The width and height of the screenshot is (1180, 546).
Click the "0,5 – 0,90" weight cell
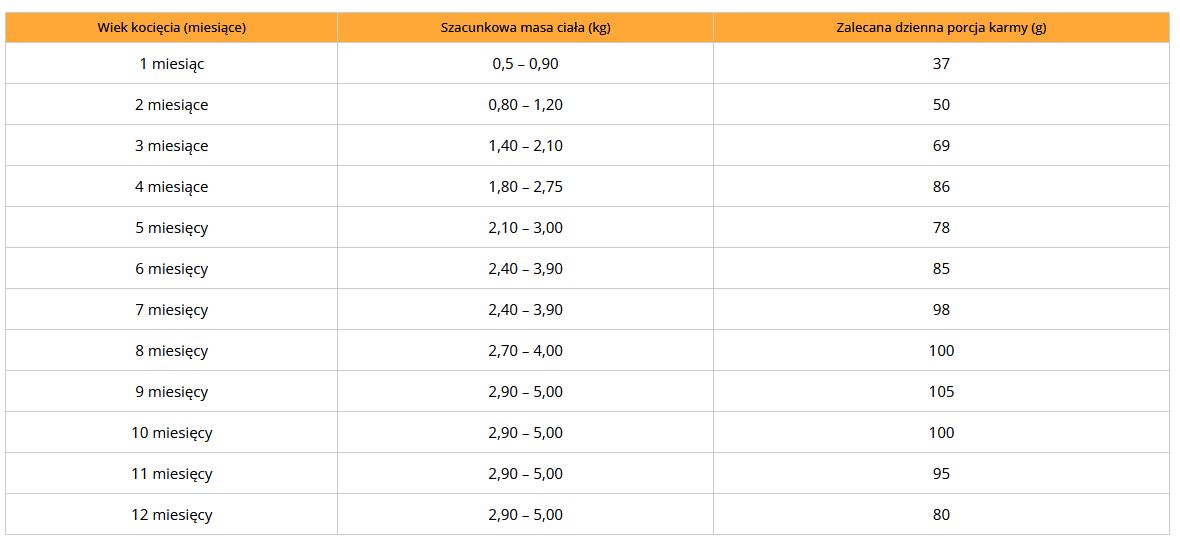pyautogui.click(x=525, y=64)
